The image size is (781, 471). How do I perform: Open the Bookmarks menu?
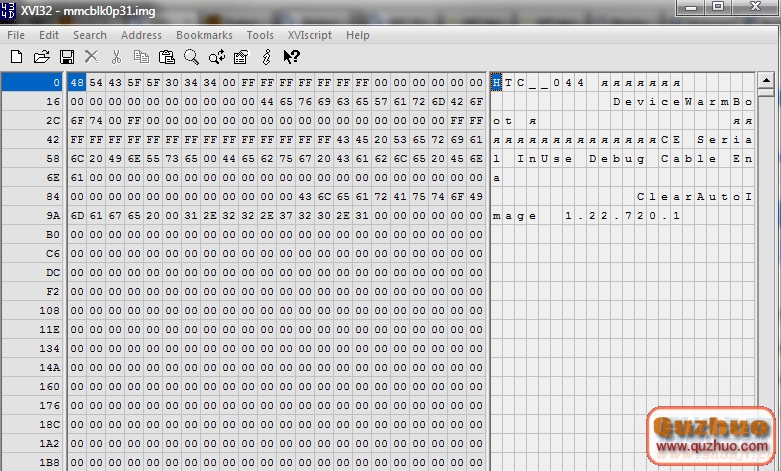tap(204, 35)
